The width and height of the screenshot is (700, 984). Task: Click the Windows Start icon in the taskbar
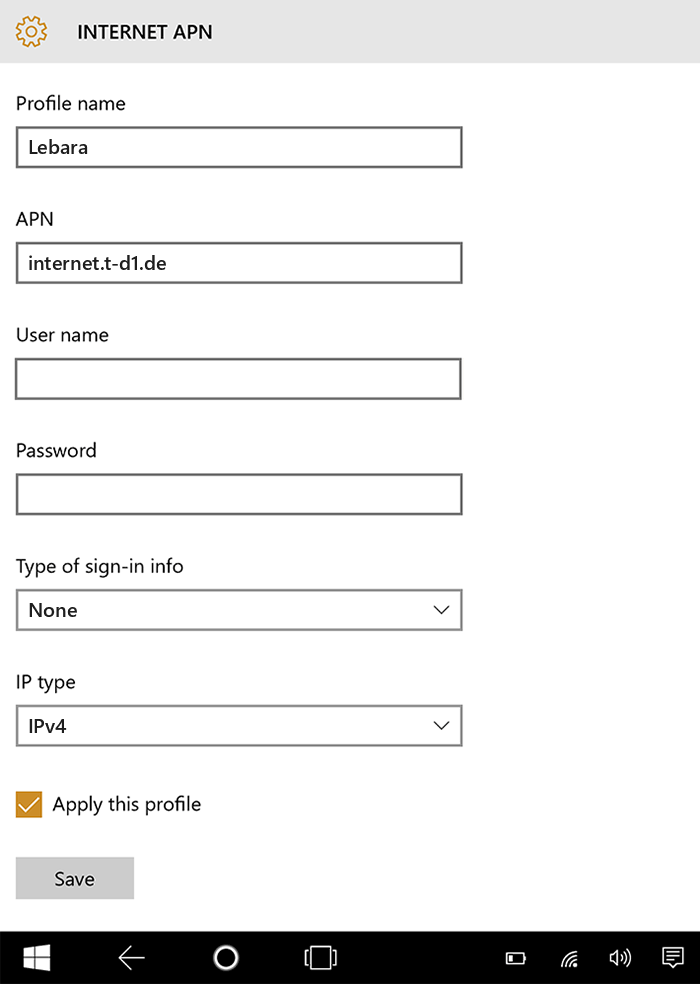point(37,957)
